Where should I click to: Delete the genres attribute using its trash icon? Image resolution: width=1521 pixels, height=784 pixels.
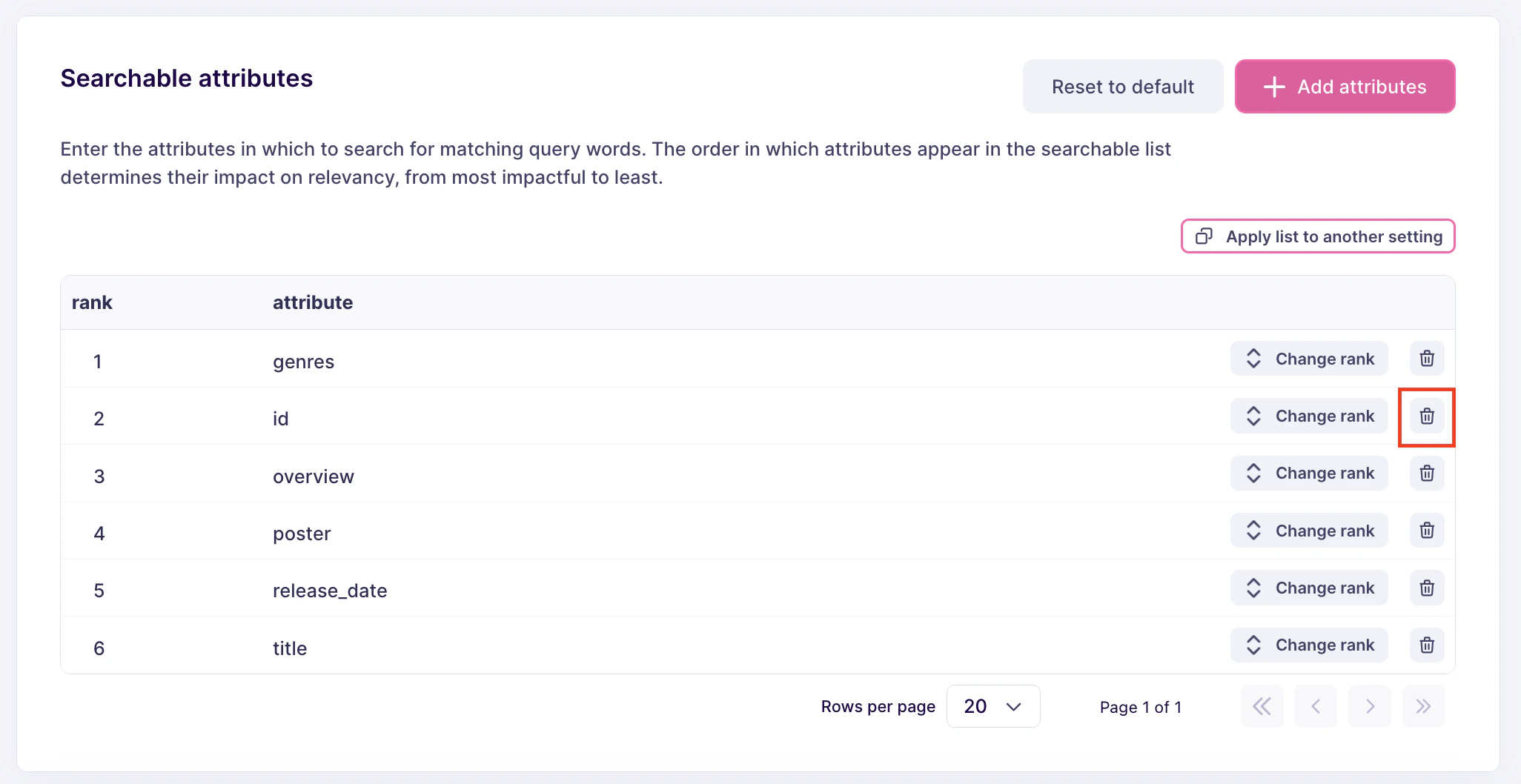pos(1426,359)
